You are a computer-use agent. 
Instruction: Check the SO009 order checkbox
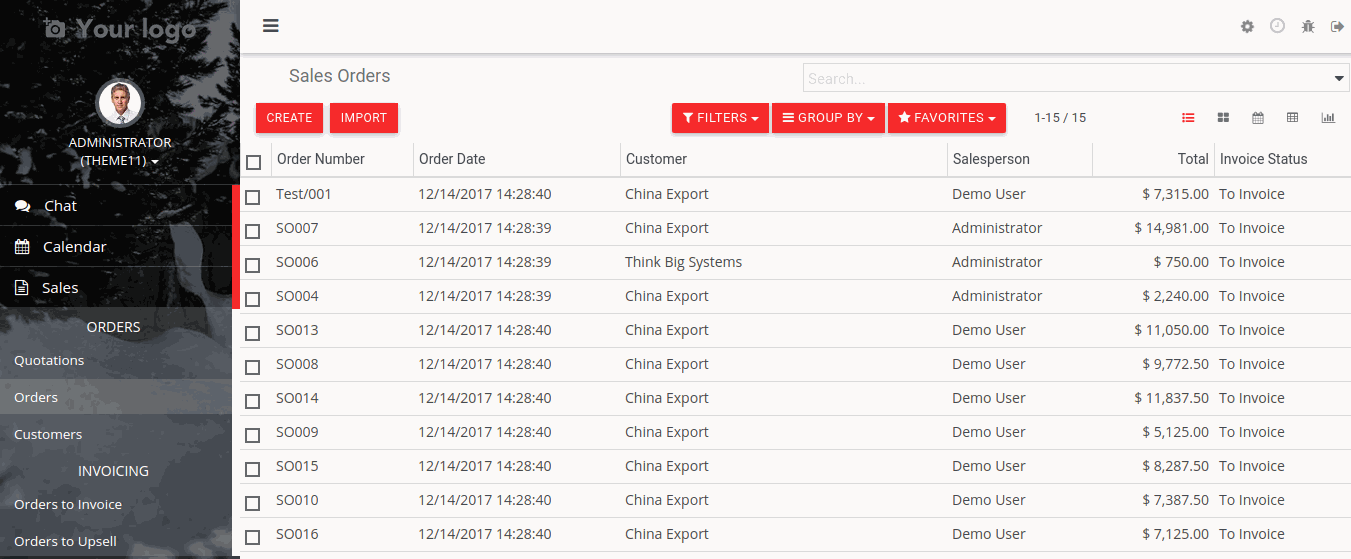click(253, 435)
